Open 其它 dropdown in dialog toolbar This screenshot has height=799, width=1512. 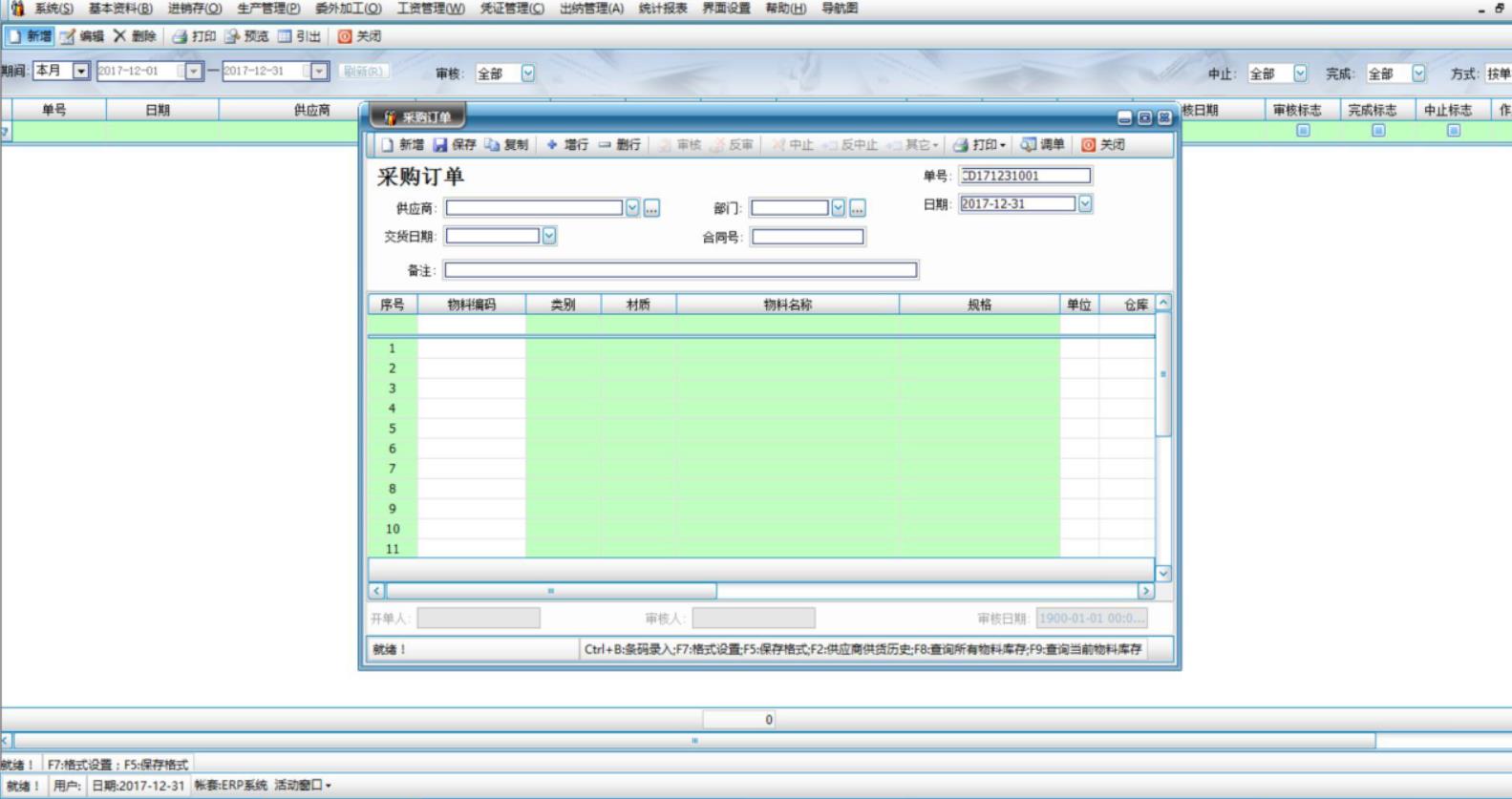point(913,145)
